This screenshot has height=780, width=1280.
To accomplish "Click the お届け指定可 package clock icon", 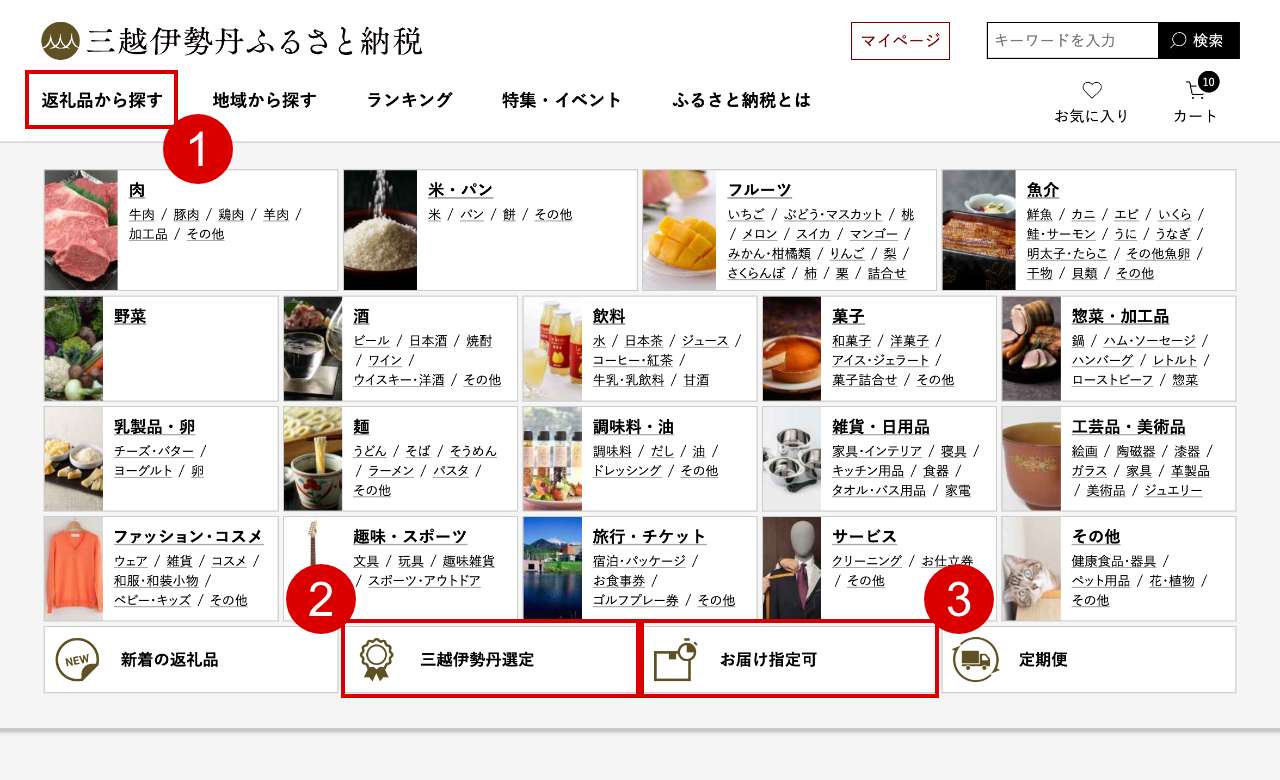I will pyautogui.click(x=675, y=660).
